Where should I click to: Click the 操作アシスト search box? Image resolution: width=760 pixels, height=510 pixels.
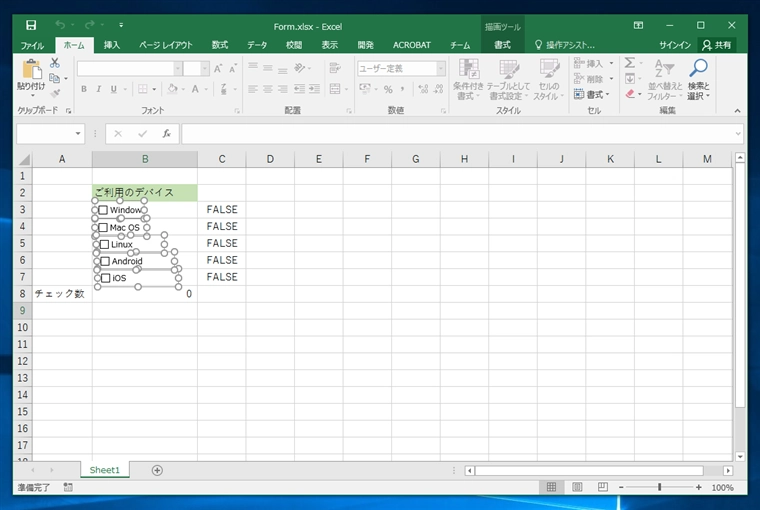pos(565,45)
